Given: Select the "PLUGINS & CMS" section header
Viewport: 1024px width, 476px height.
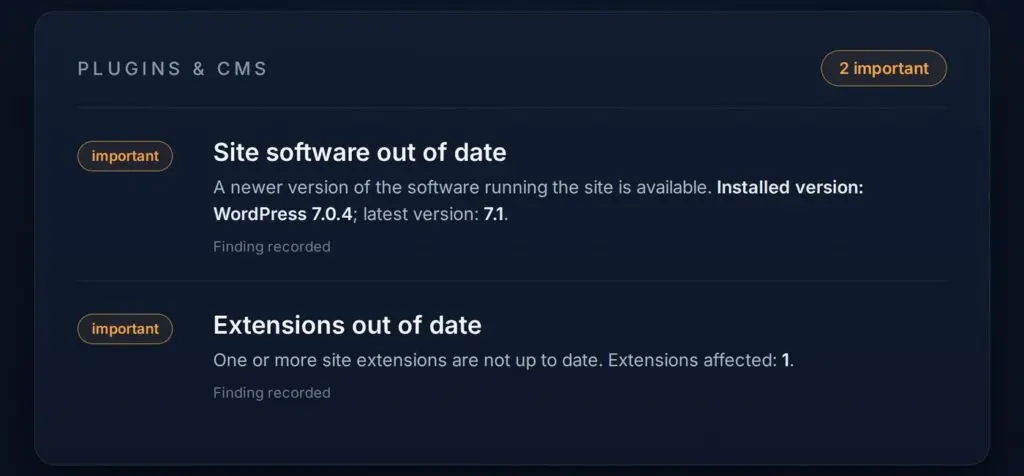Looking at the screenshot, I should coord(172,69).
